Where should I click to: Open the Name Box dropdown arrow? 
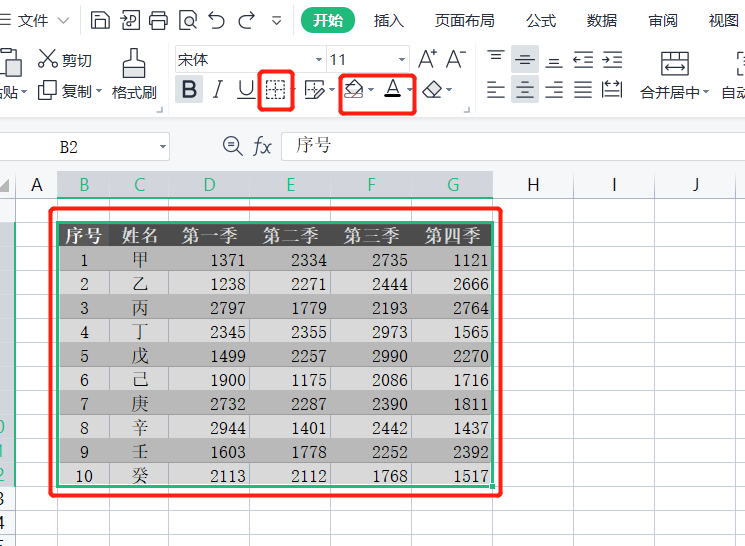coord(162,147)
